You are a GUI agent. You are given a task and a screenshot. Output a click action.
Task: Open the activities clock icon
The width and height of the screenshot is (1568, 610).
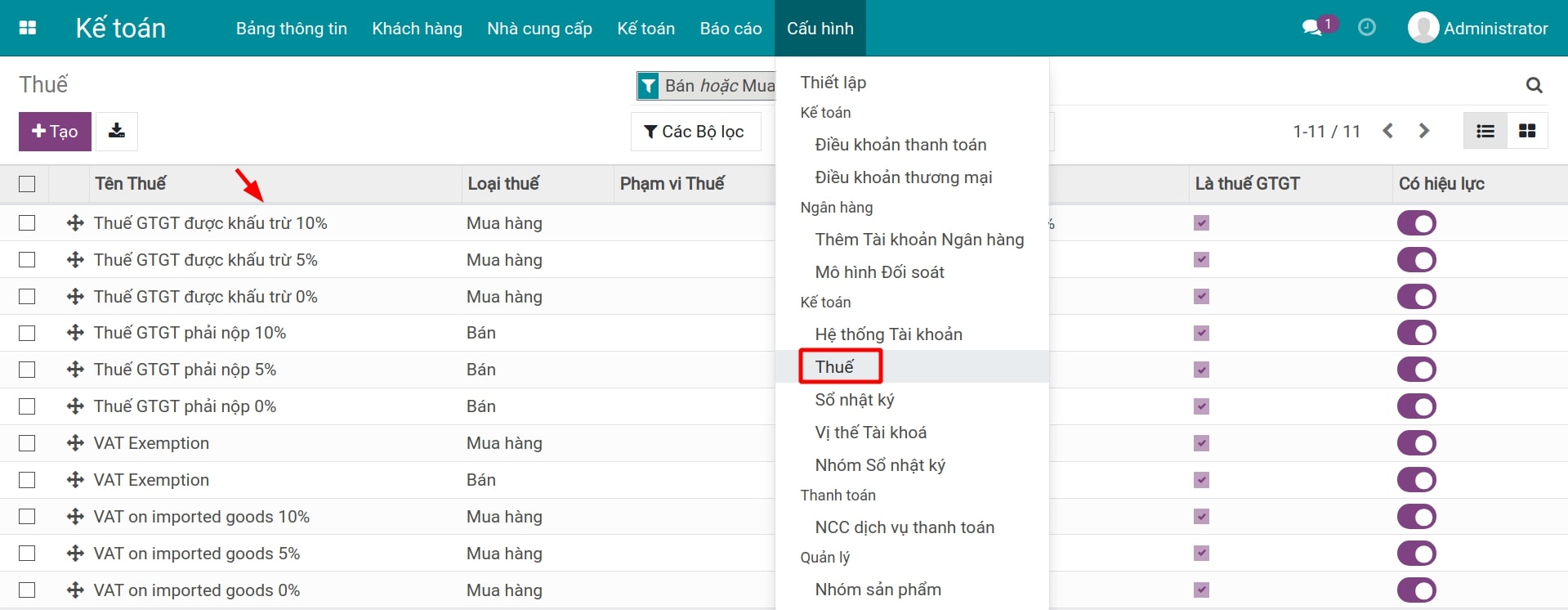[1366, 28]
